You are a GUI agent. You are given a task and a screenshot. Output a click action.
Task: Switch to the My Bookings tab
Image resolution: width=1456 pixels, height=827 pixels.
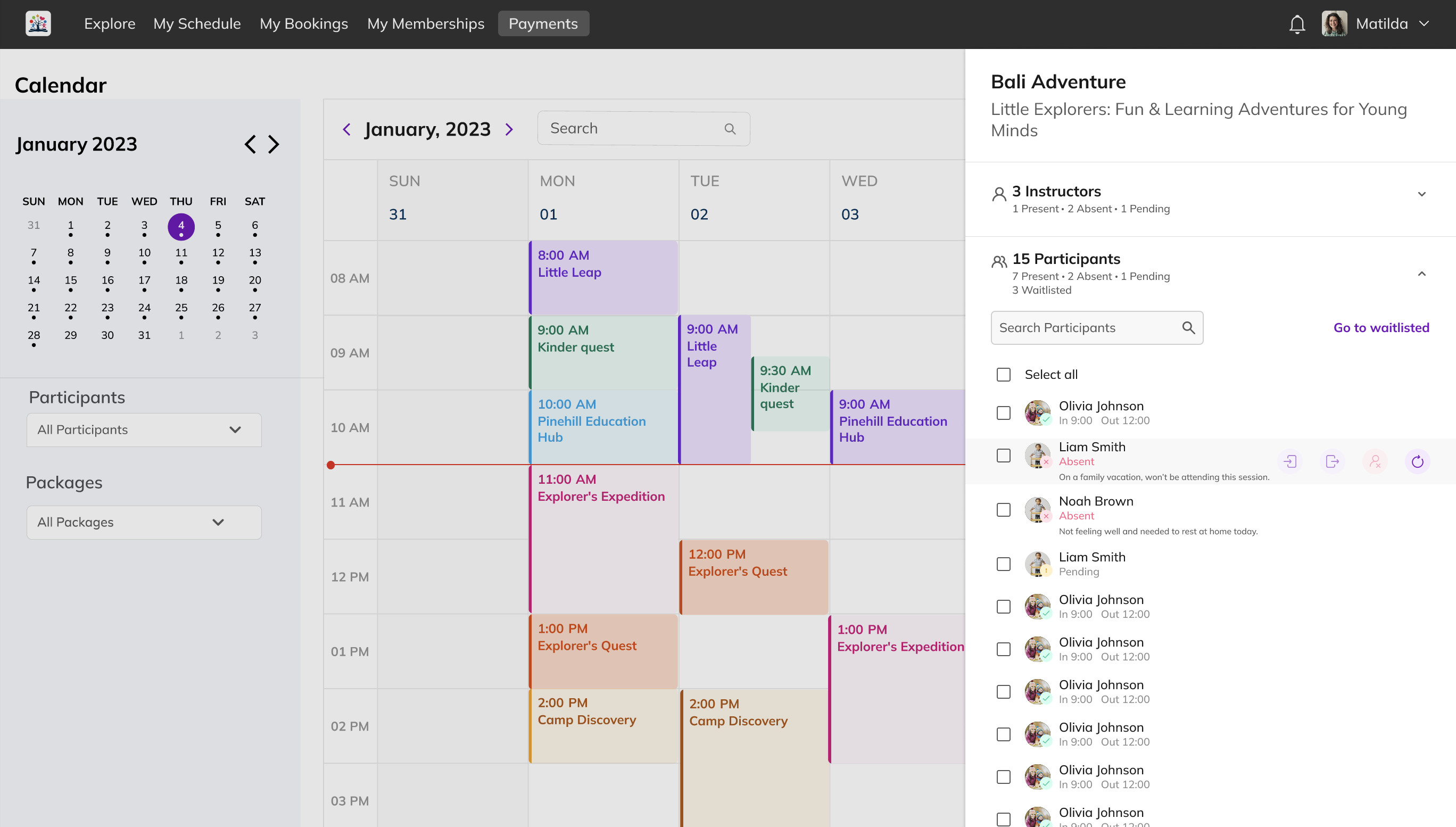click(x=304, y=23)
